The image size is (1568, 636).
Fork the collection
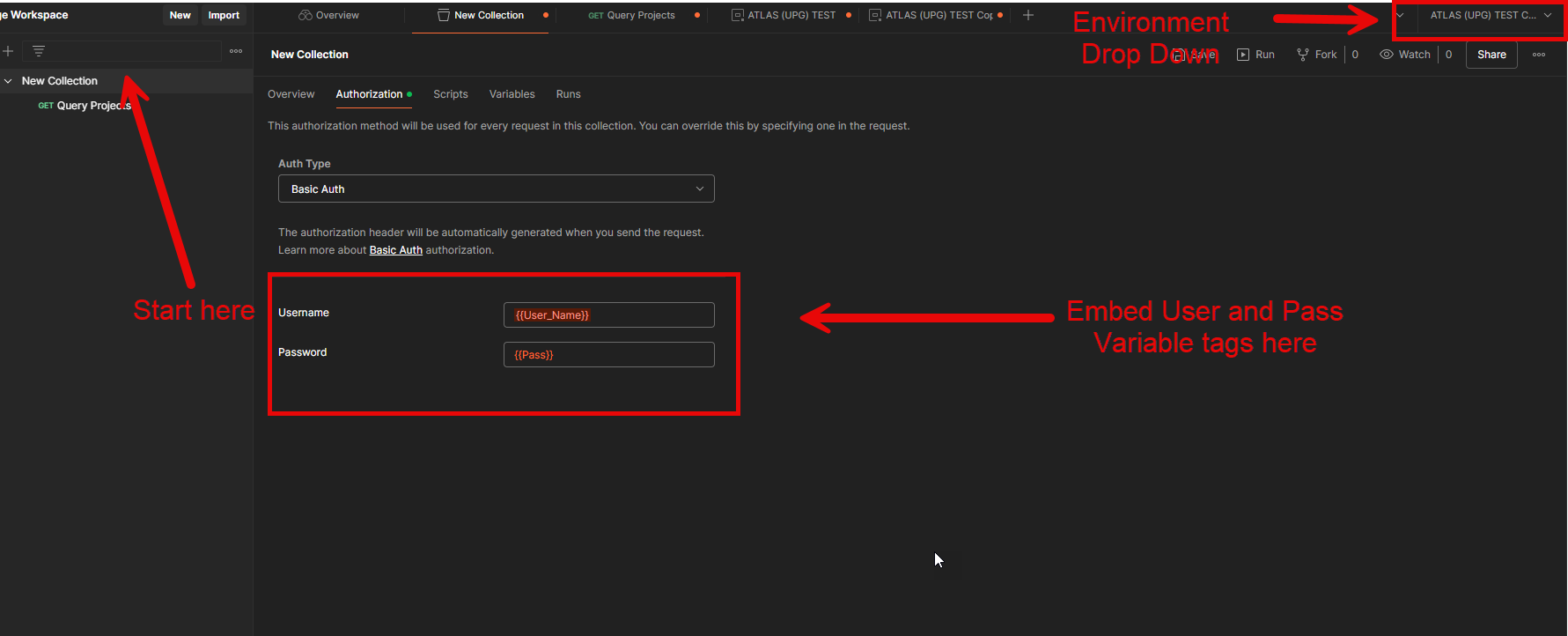point(1316,55)
